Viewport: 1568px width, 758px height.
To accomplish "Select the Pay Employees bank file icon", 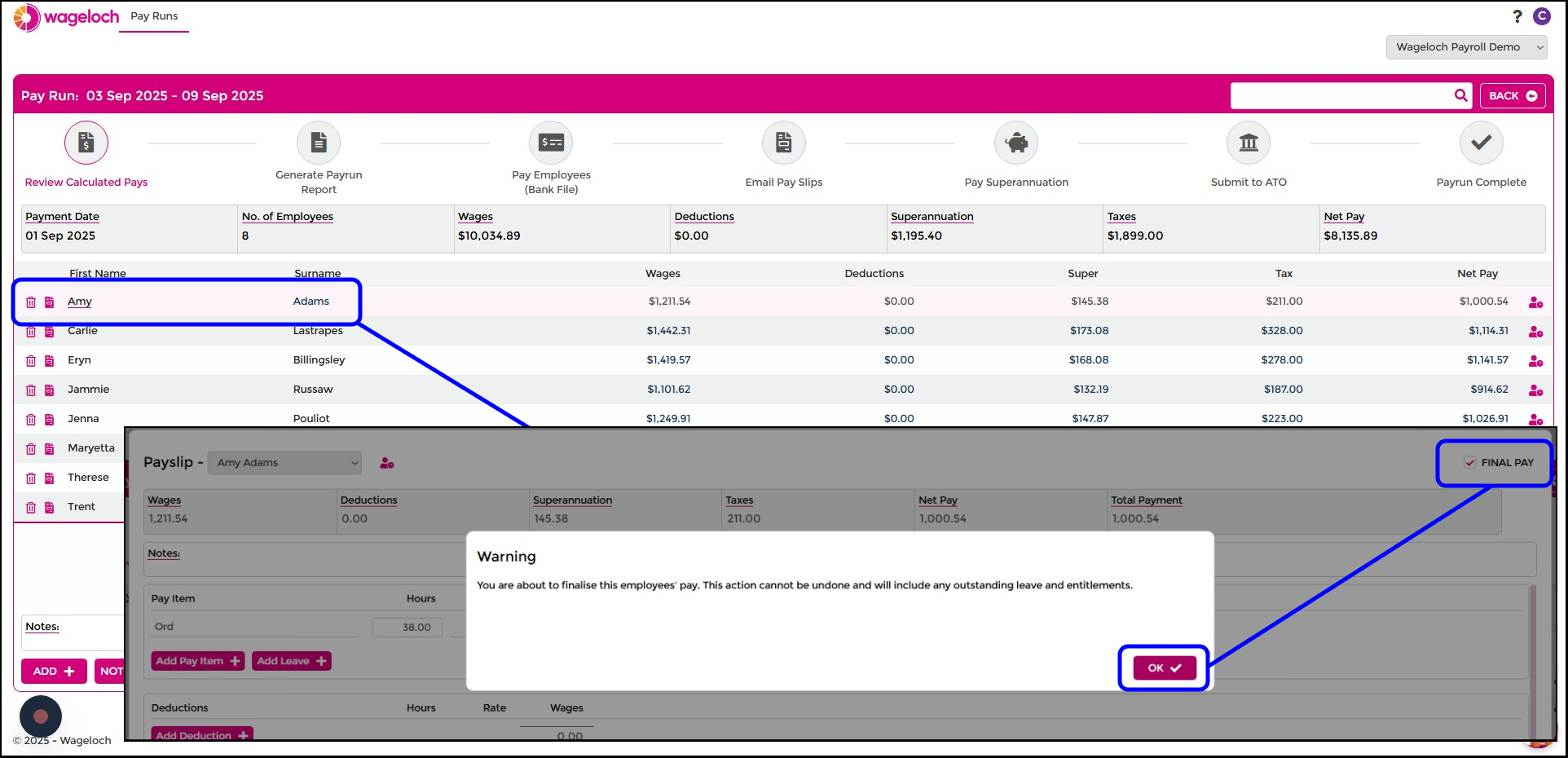I will (x=551, y=143).
